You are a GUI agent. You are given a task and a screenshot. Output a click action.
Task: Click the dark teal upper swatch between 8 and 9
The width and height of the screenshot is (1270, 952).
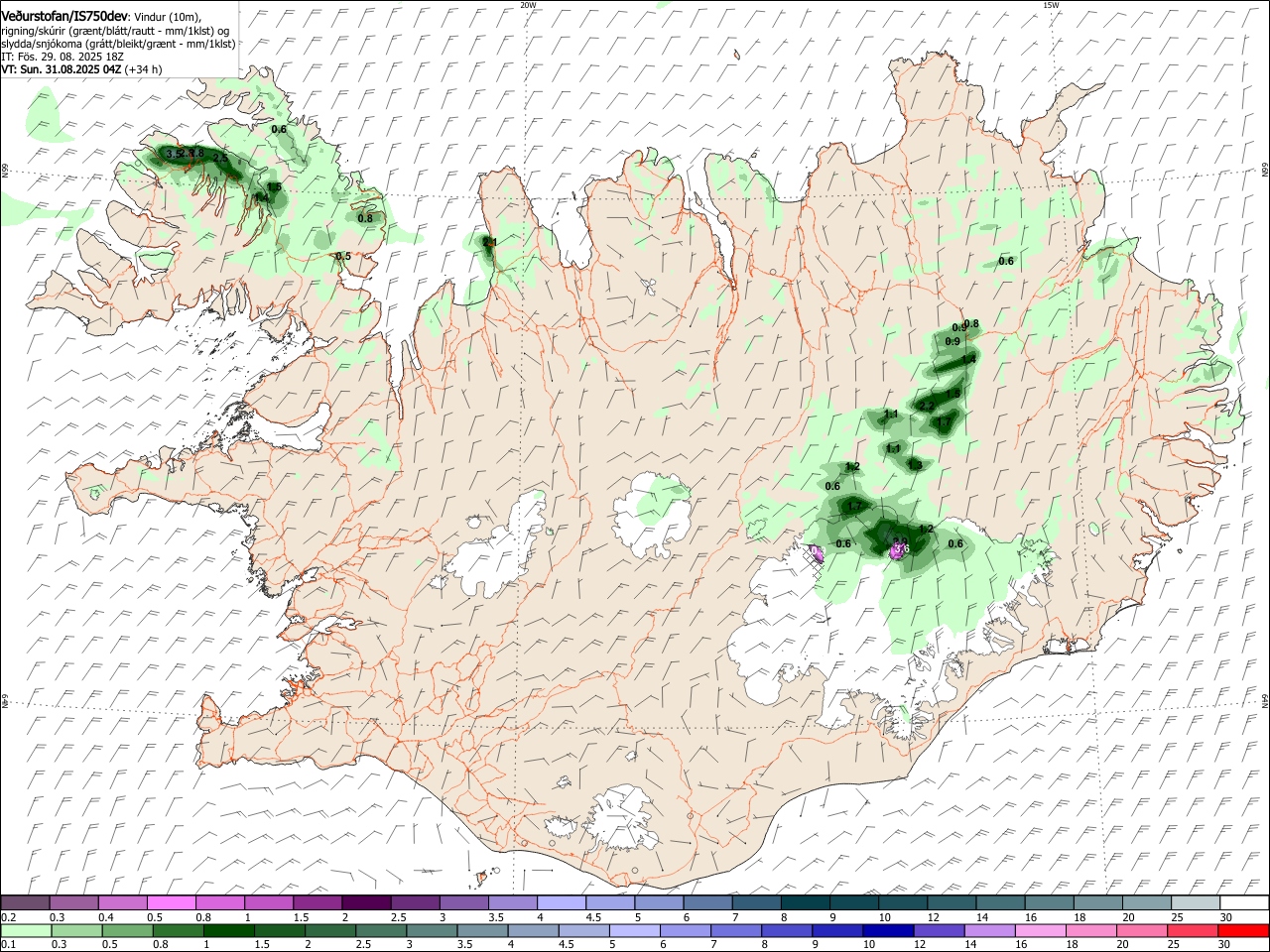click(x=804, y=902)
